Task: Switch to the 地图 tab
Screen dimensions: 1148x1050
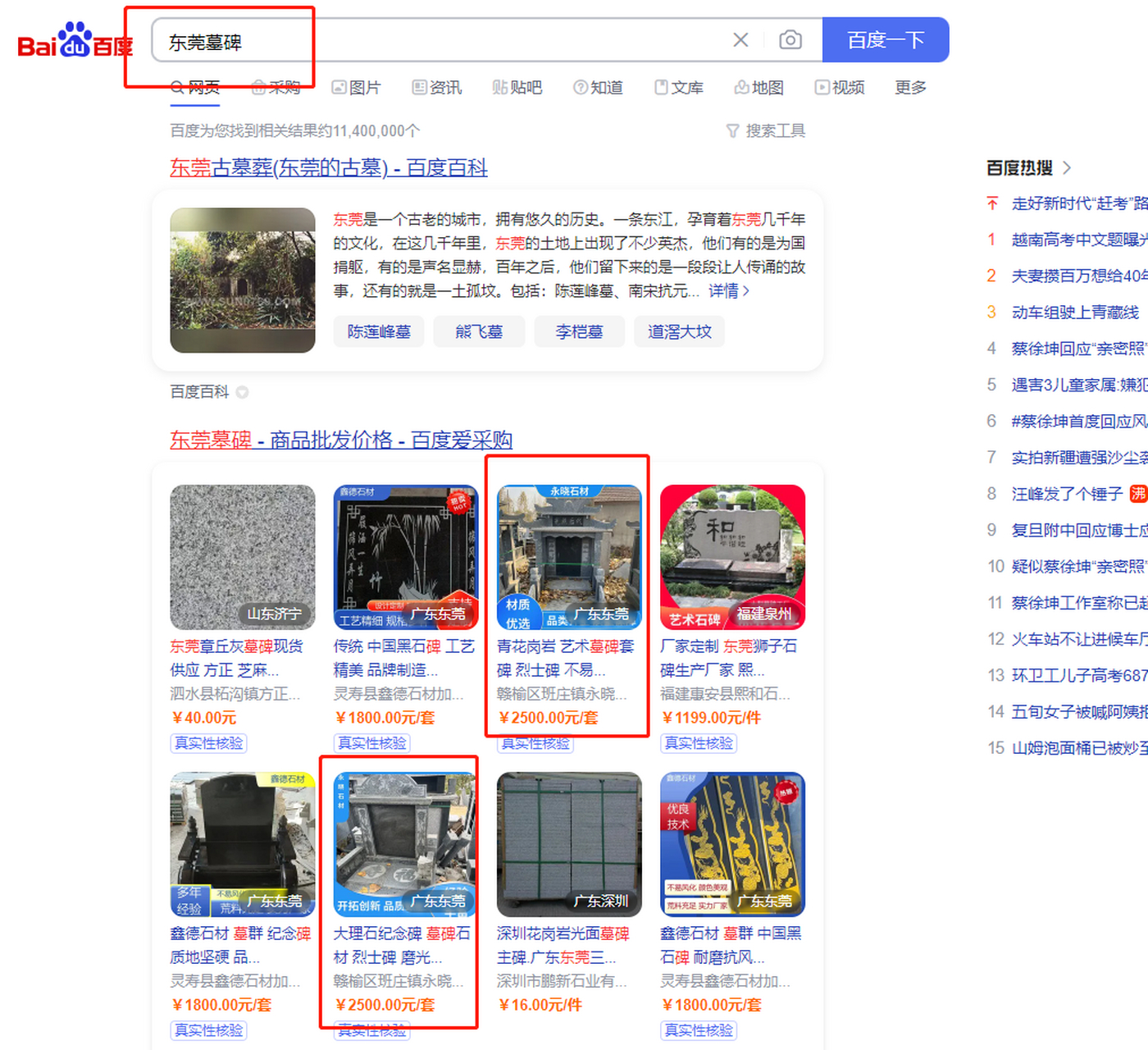Action: [759, 87]
